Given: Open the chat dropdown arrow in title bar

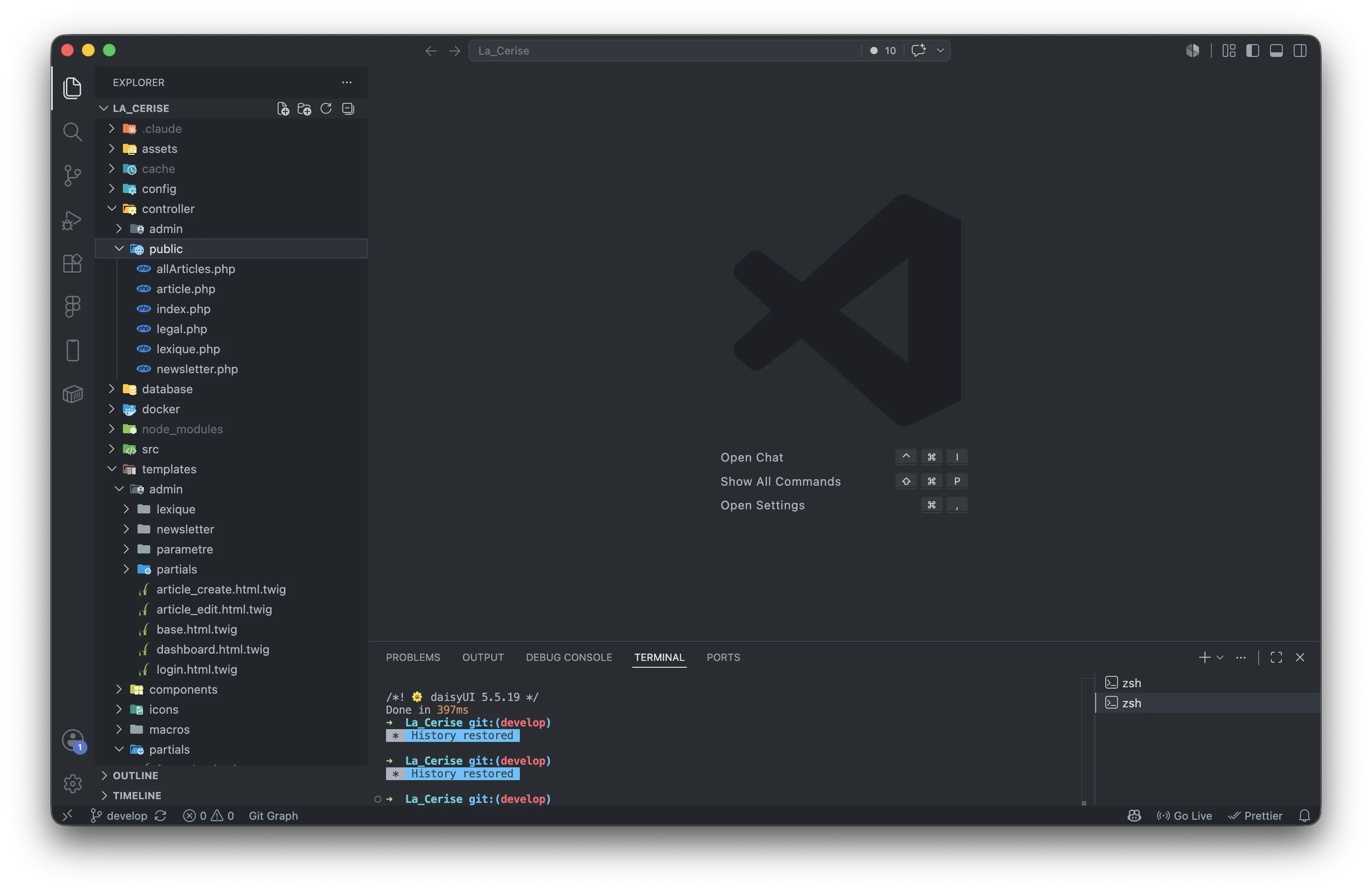Looking at the screenshot, I should pos(940,51).
